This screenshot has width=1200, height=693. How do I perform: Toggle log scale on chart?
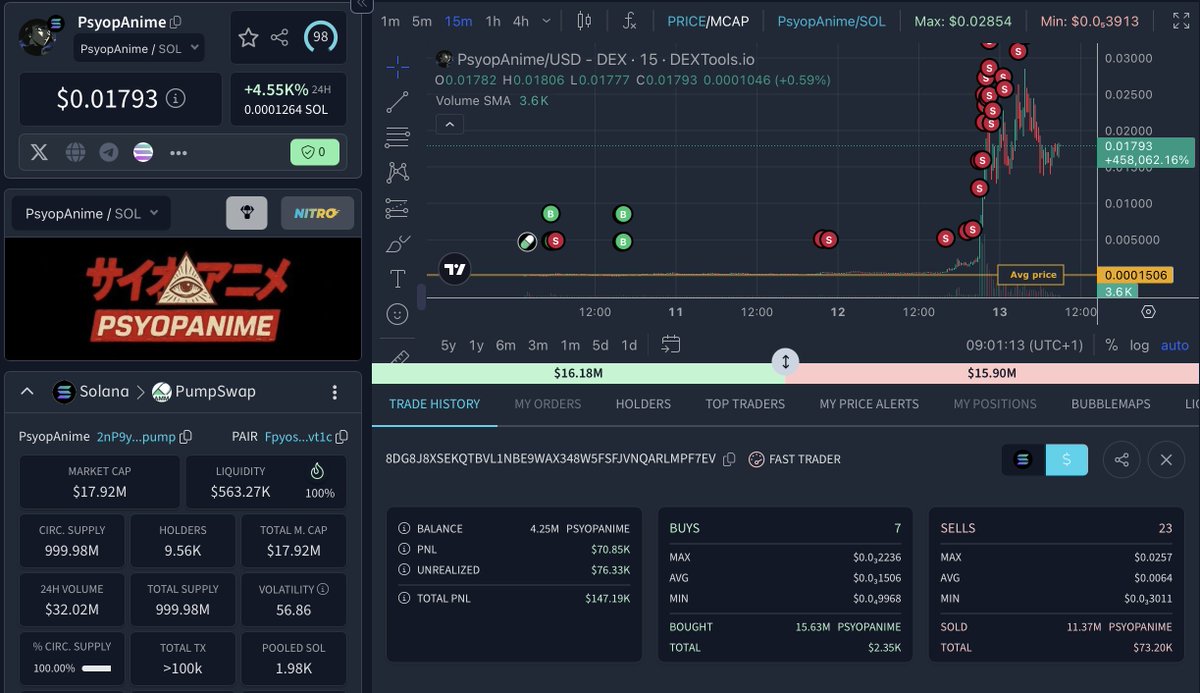point(1140,345)
